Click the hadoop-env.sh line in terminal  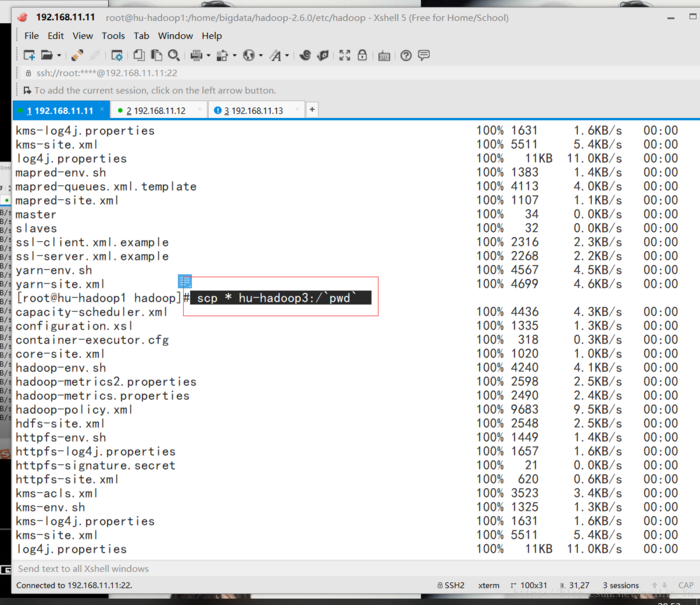point(61,368)
